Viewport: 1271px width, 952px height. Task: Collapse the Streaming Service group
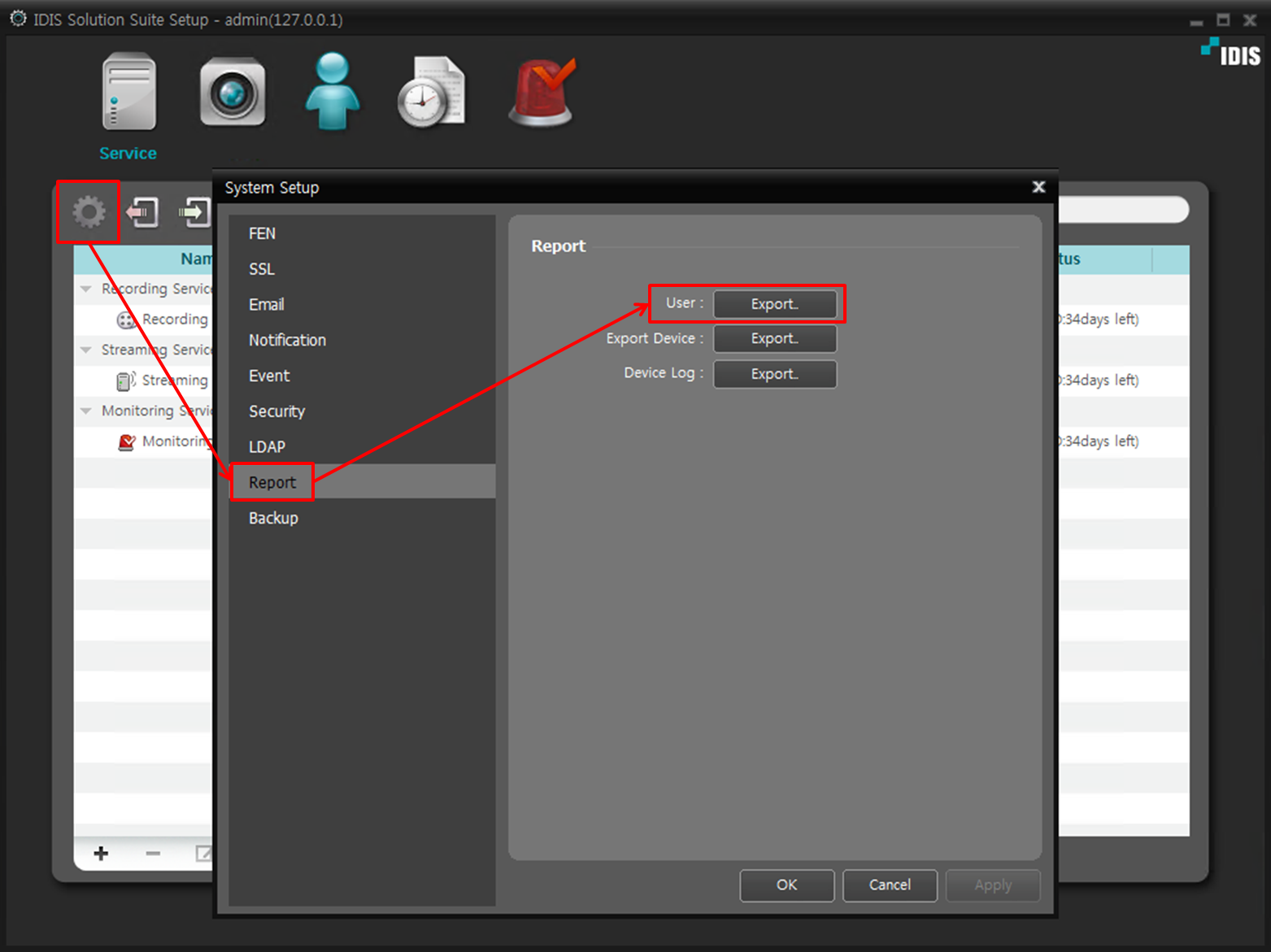86,350
